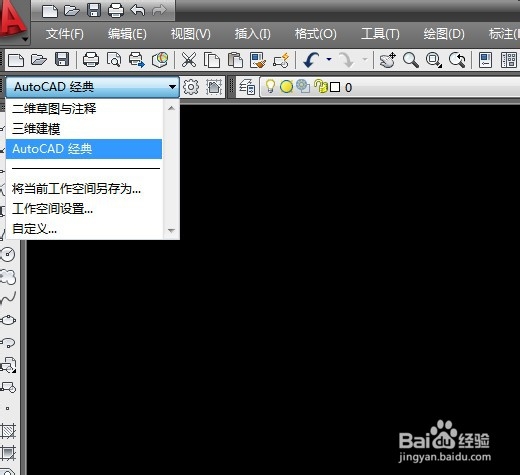Toggle layer 0 freeze sun icon
Screen dimensions: 520x475
[x=286, y=87]
